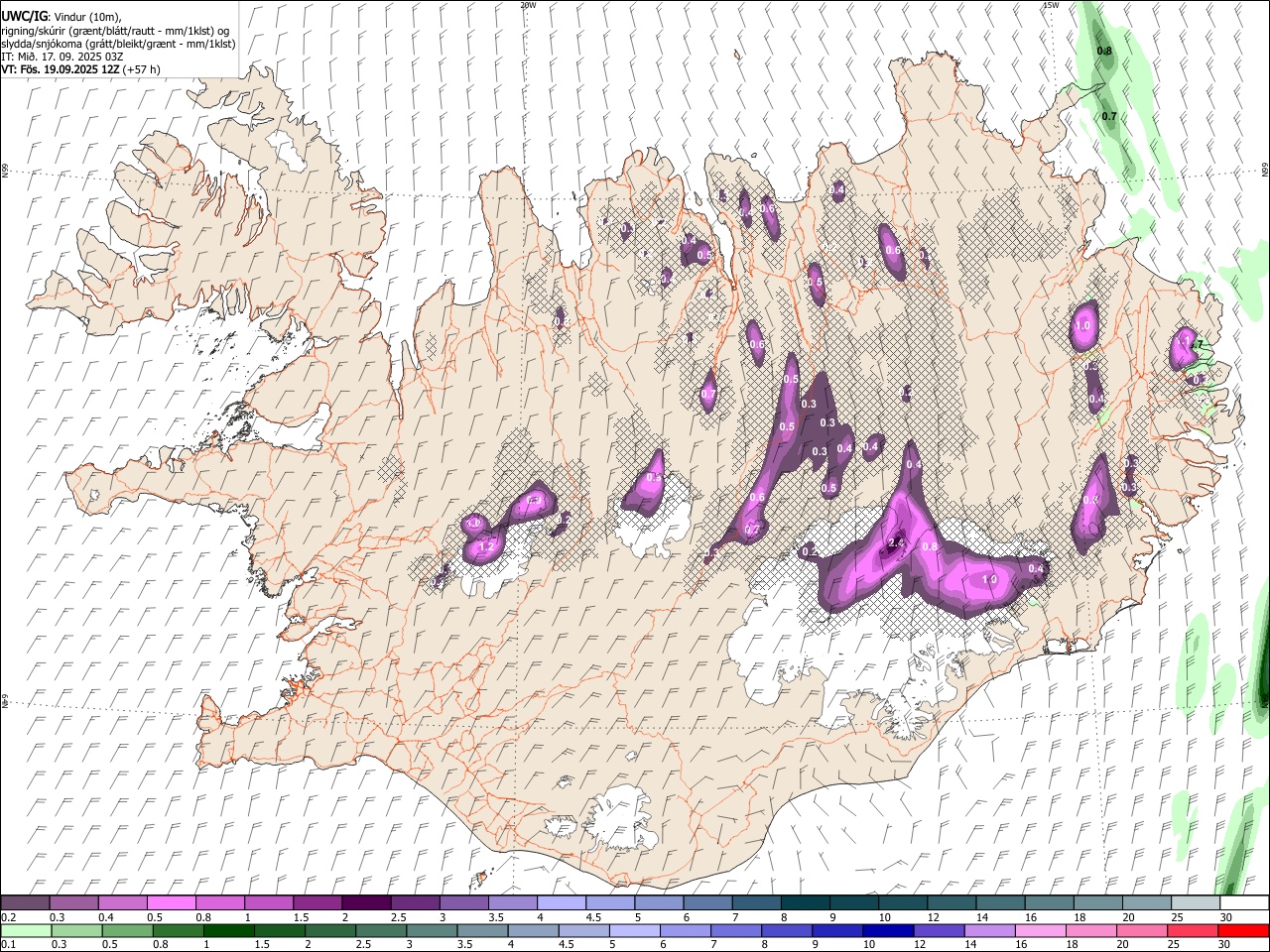This screenshot has width=1270, height=952.
Task: Click the UWC/IG title text
Action: point(25,16)
